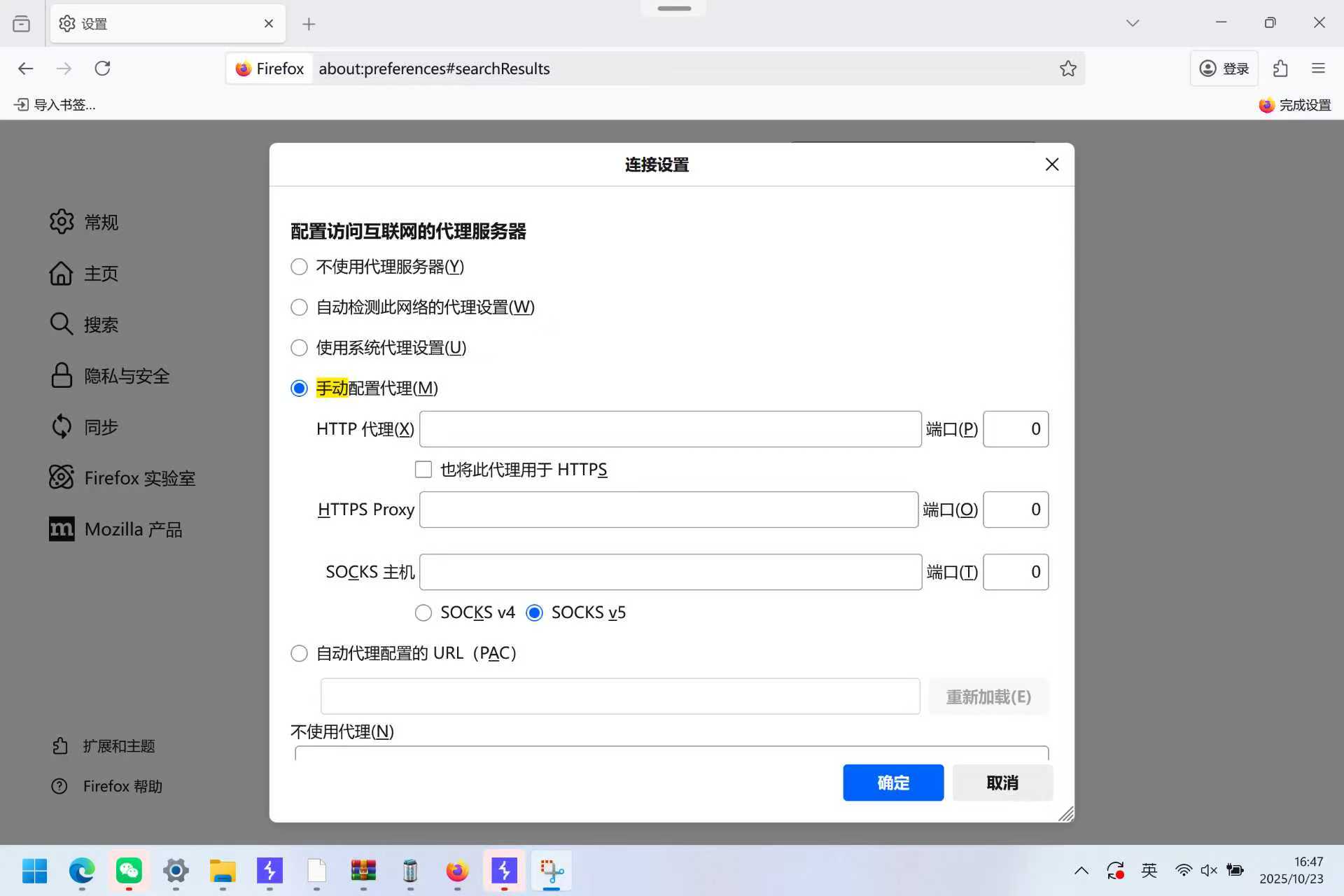Image resolution: width=1344 pixels, height=896 pixels.
Task: Enable 也将此代理用于 HTTPS checkbox
Action: 423,470
